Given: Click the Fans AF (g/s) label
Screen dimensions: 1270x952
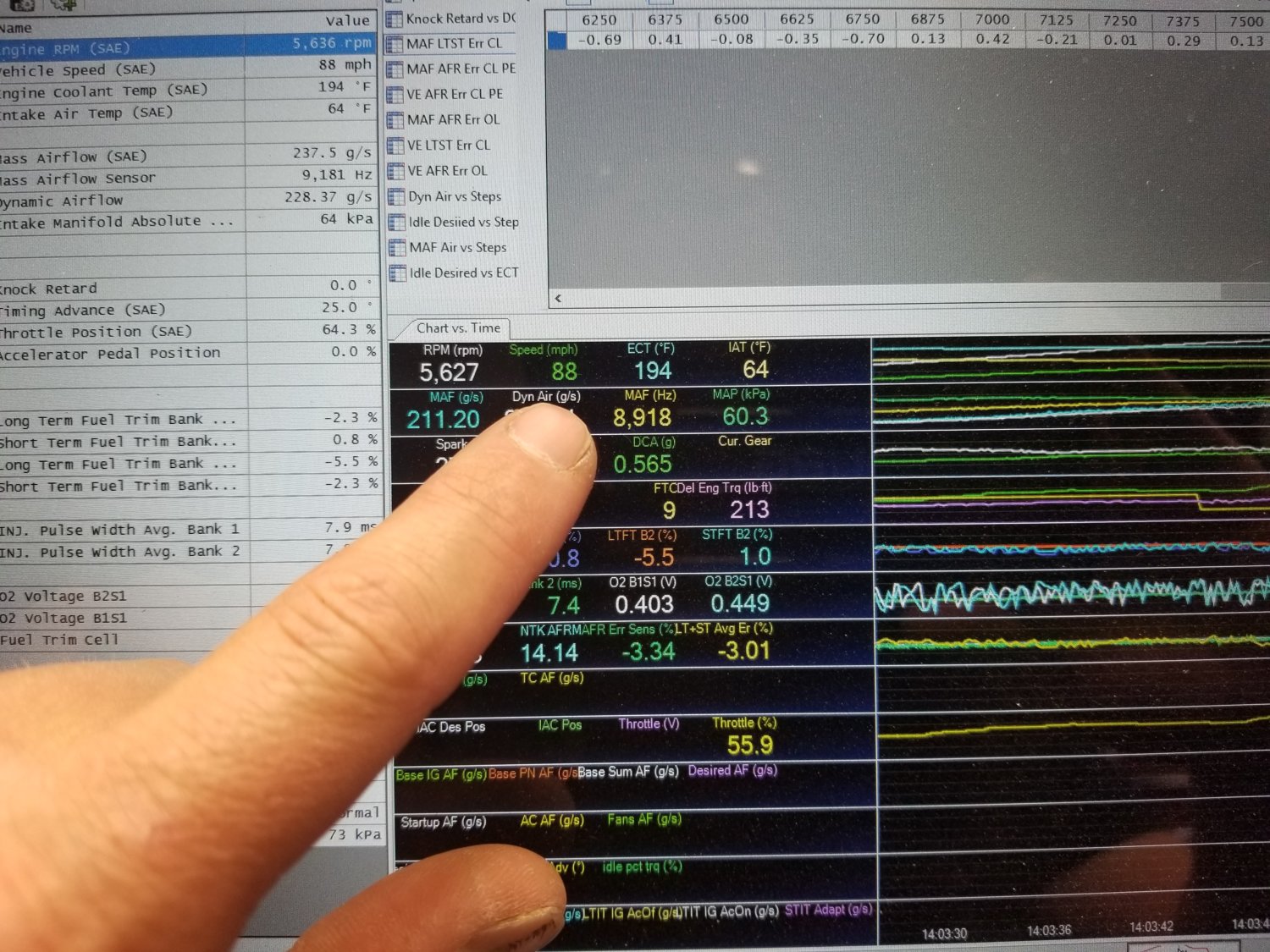Looking at the screenshot, I should [644, 819].
